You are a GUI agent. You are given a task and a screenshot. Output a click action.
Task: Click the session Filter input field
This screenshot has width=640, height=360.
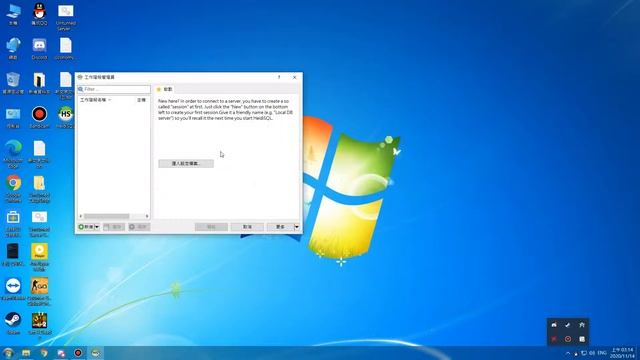(x=114, y=89)
